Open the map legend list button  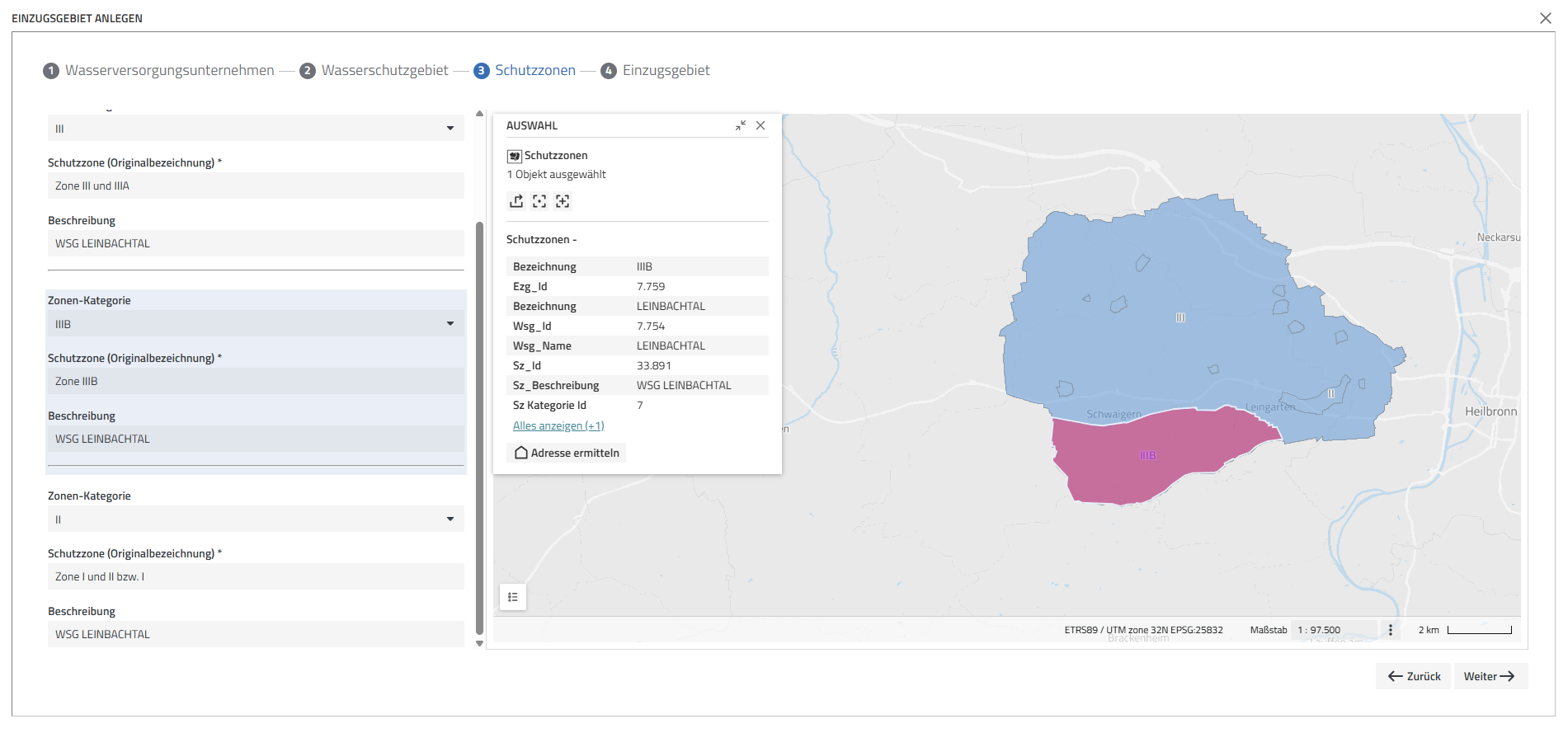coord(513,597)
